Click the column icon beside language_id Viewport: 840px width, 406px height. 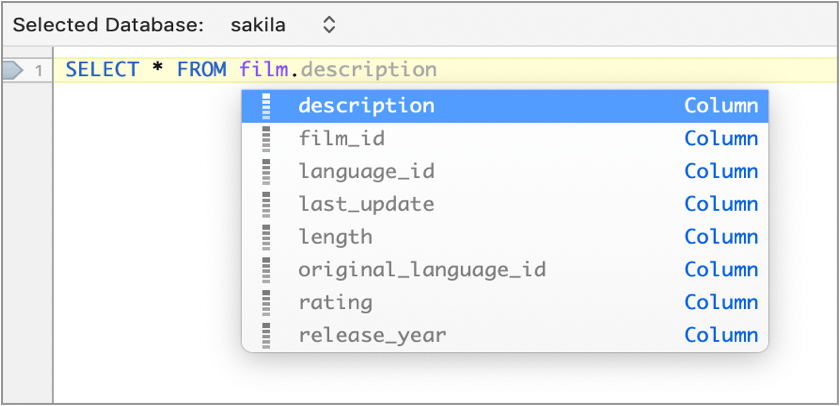[x=266, y=171]
